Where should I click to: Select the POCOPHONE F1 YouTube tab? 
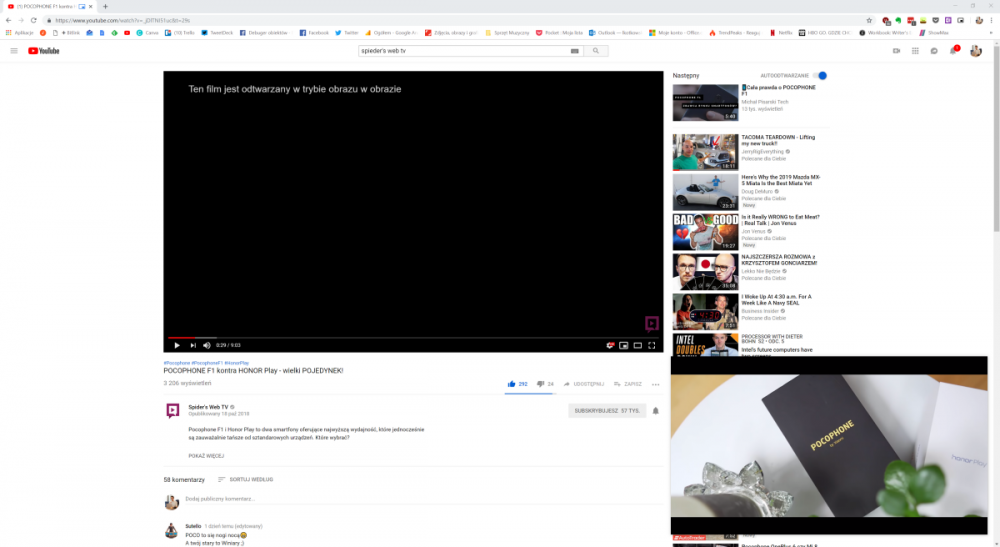[x=48, y=6]
